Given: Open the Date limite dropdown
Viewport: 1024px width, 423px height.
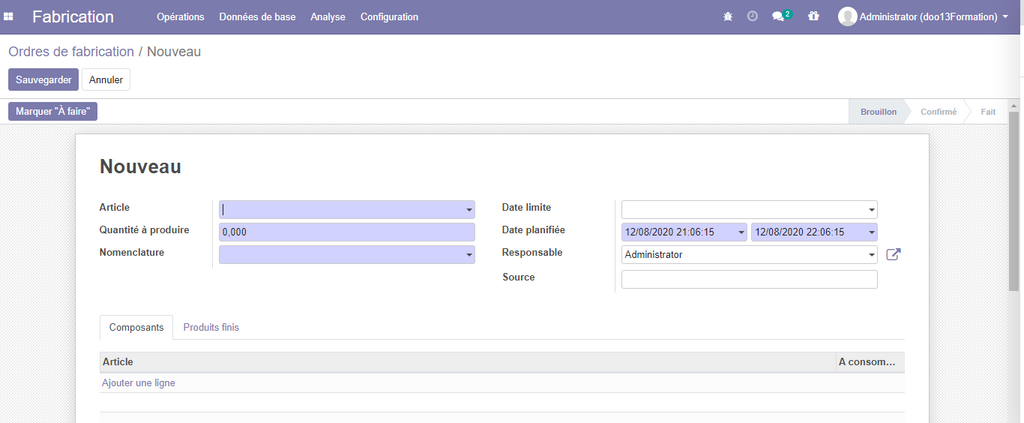Looking at the screenshot, I should click(x=871, y=210).
